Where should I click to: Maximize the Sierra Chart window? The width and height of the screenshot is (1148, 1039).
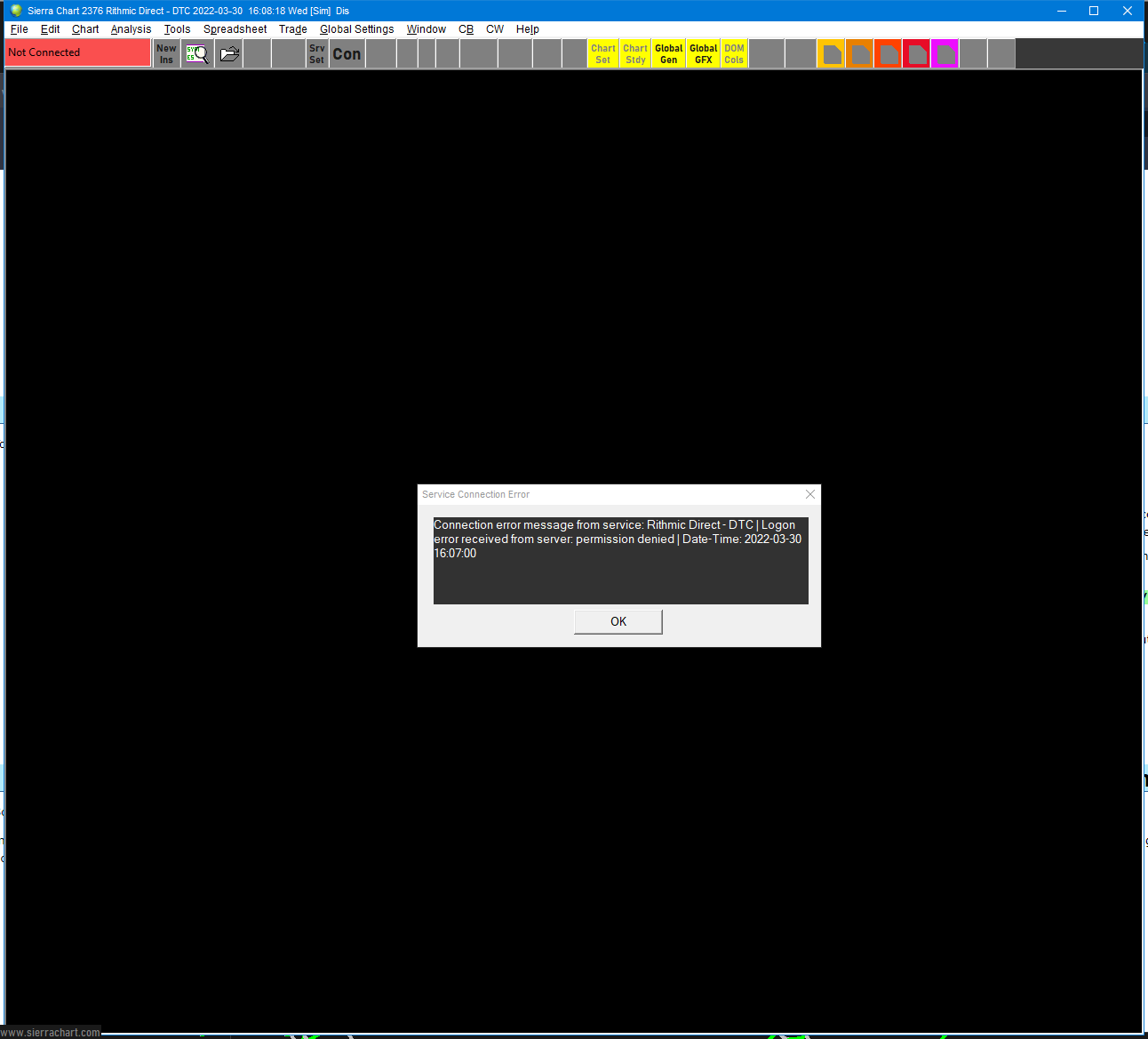click(x=1094, y=11)
